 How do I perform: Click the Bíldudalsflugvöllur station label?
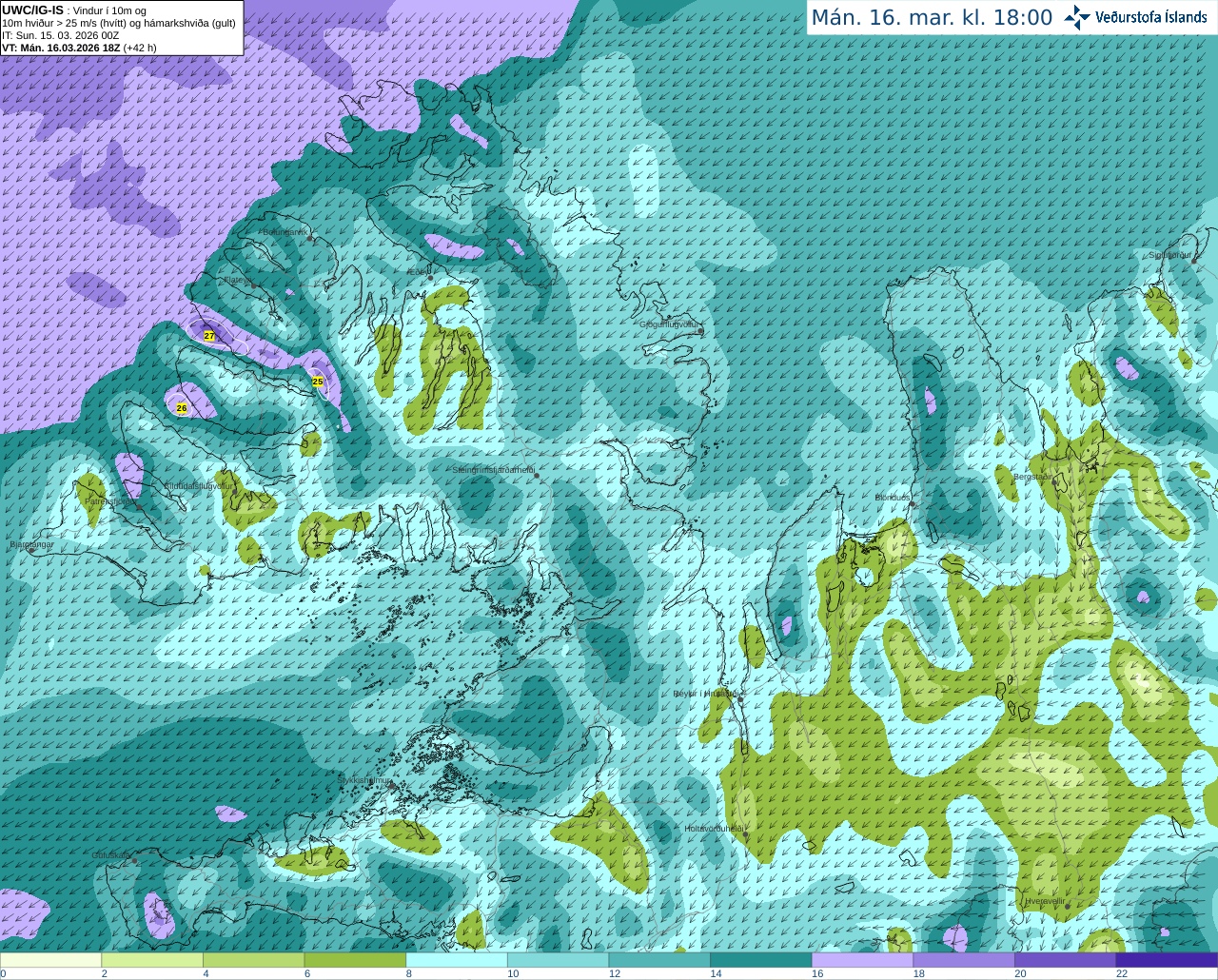[x=198, y=485]
